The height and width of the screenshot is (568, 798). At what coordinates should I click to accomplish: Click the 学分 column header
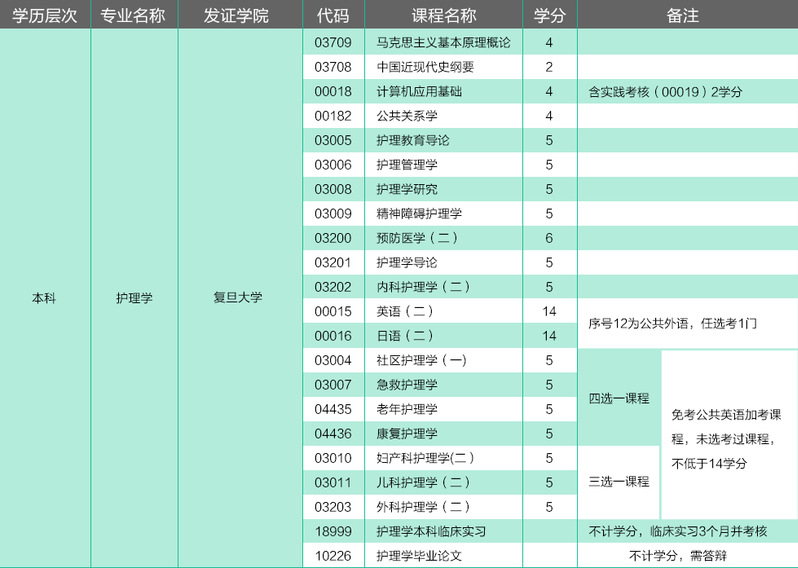(x=550, y=15)
